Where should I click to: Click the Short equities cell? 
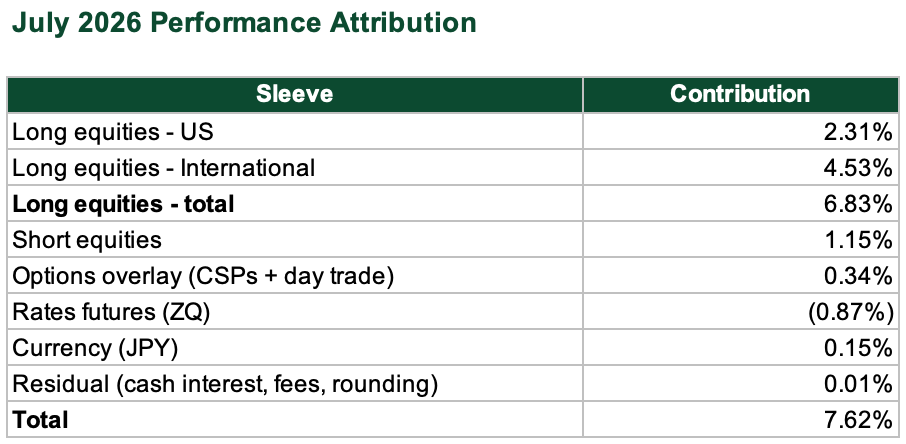(x=295, y=239)
